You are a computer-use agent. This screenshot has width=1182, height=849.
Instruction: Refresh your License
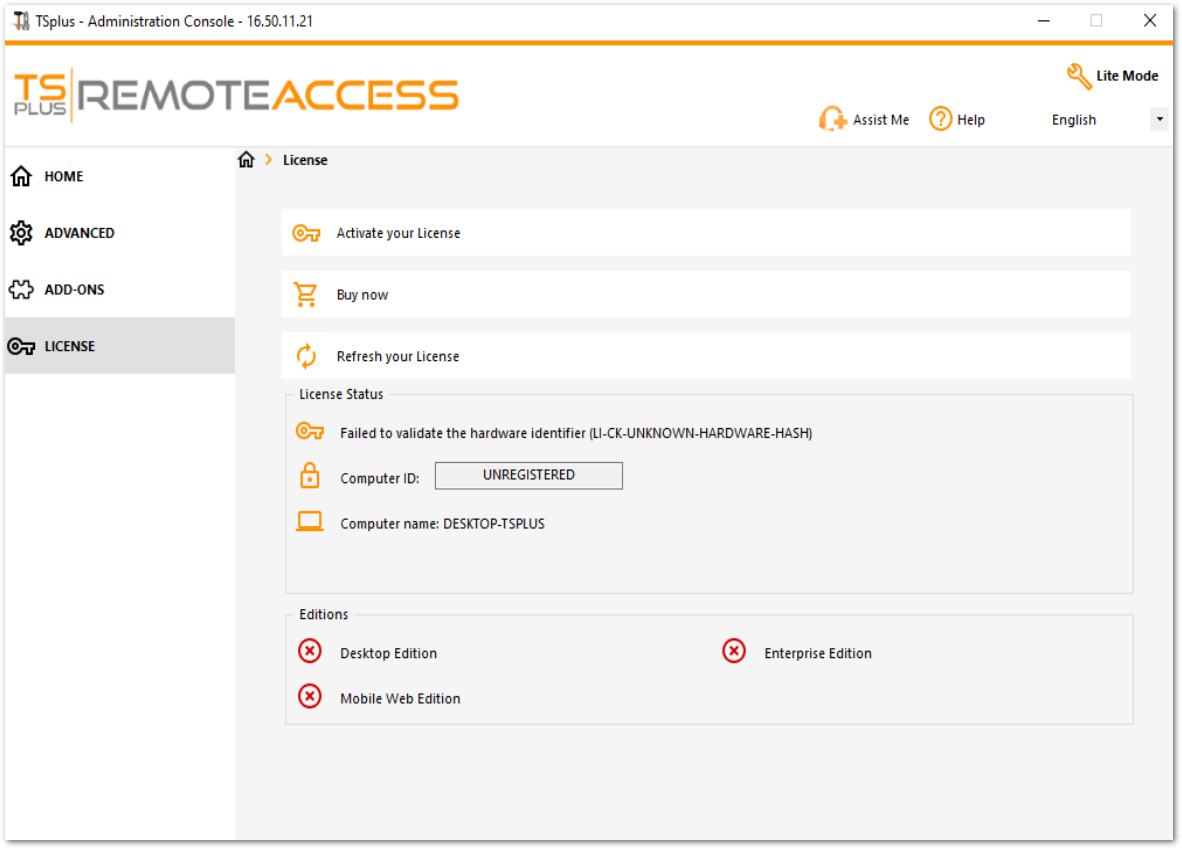click(398, 355)
